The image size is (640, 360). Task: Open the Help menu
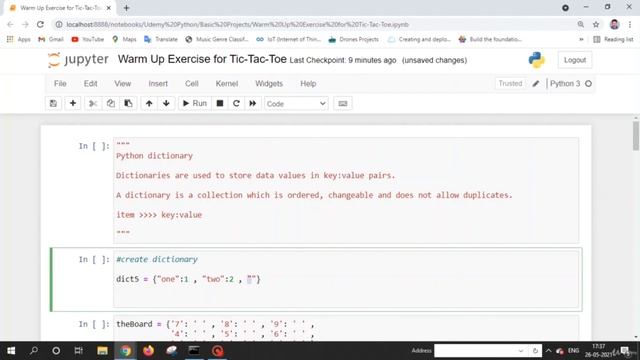coord(308,84)
